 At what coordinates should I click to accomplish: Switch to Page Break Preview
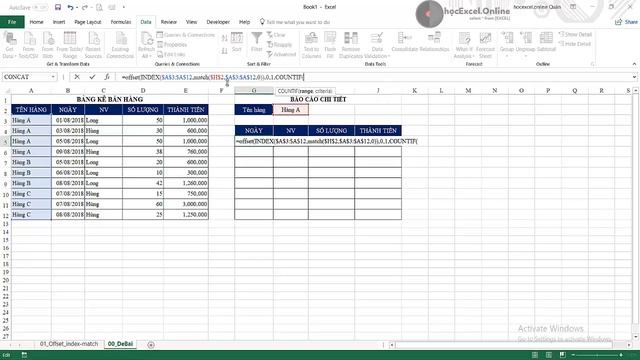tap(562, 355)
